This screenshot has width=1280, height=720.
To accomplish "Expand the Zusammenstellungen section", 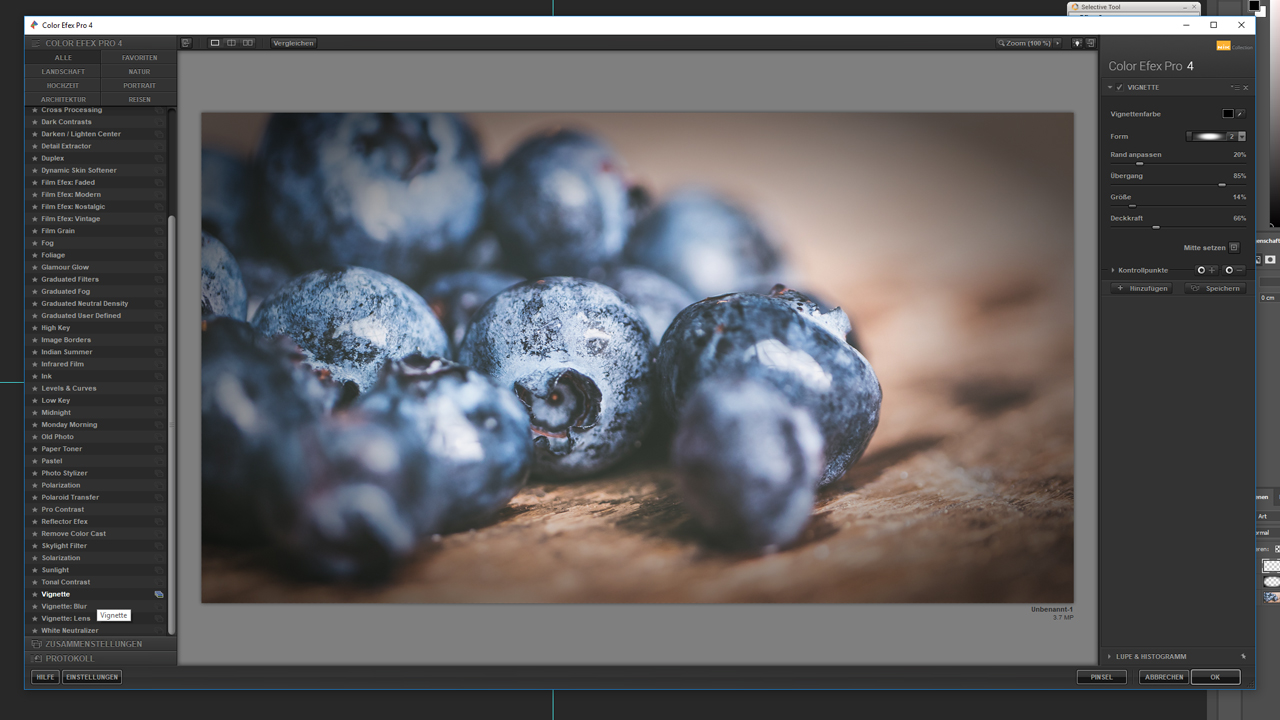I will [100, 644].
